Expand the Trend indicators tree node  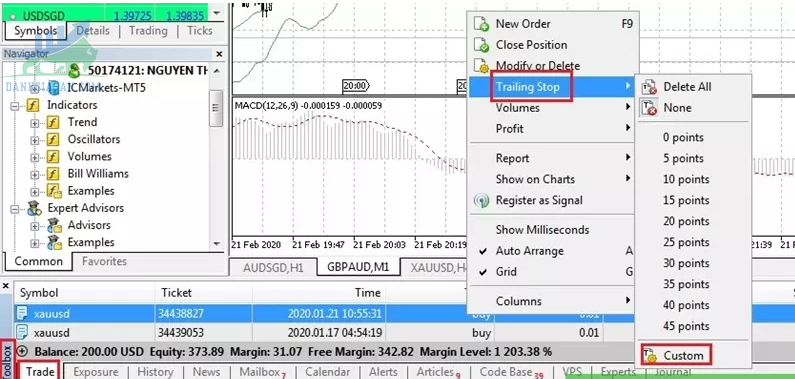(34, 123)
